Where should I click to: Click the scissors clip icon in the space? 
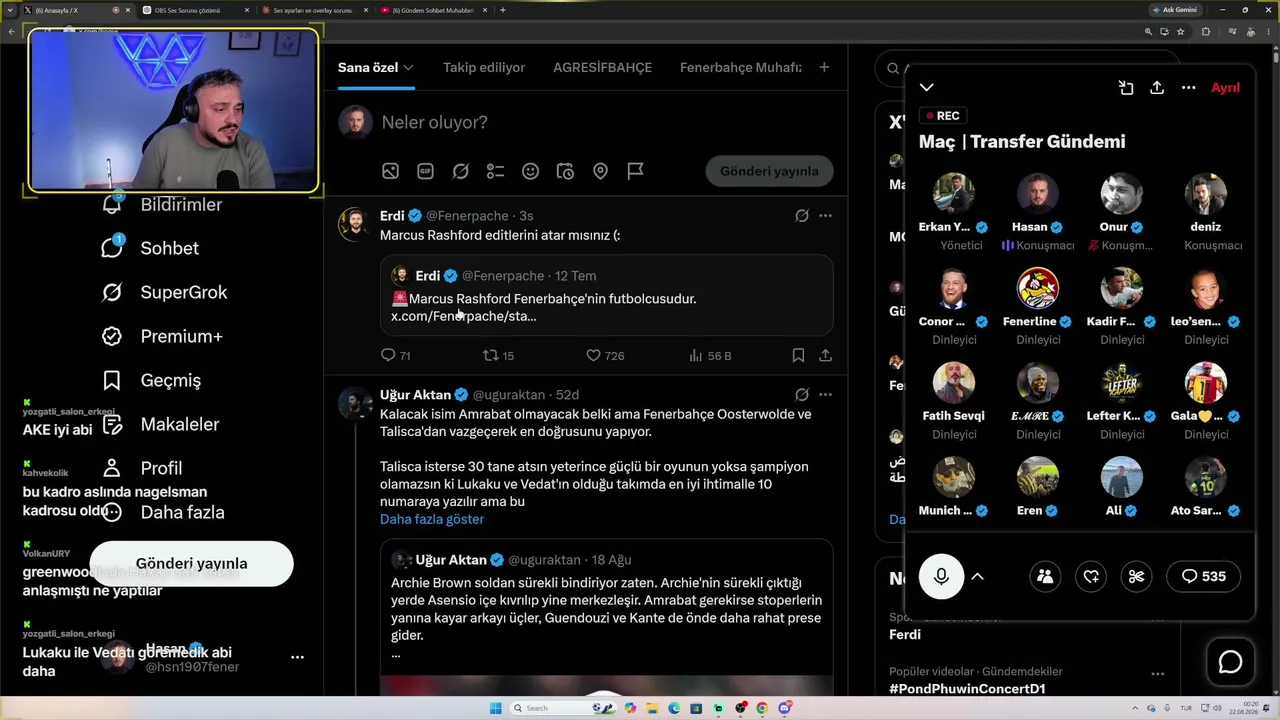click(x=1136, y=576)
